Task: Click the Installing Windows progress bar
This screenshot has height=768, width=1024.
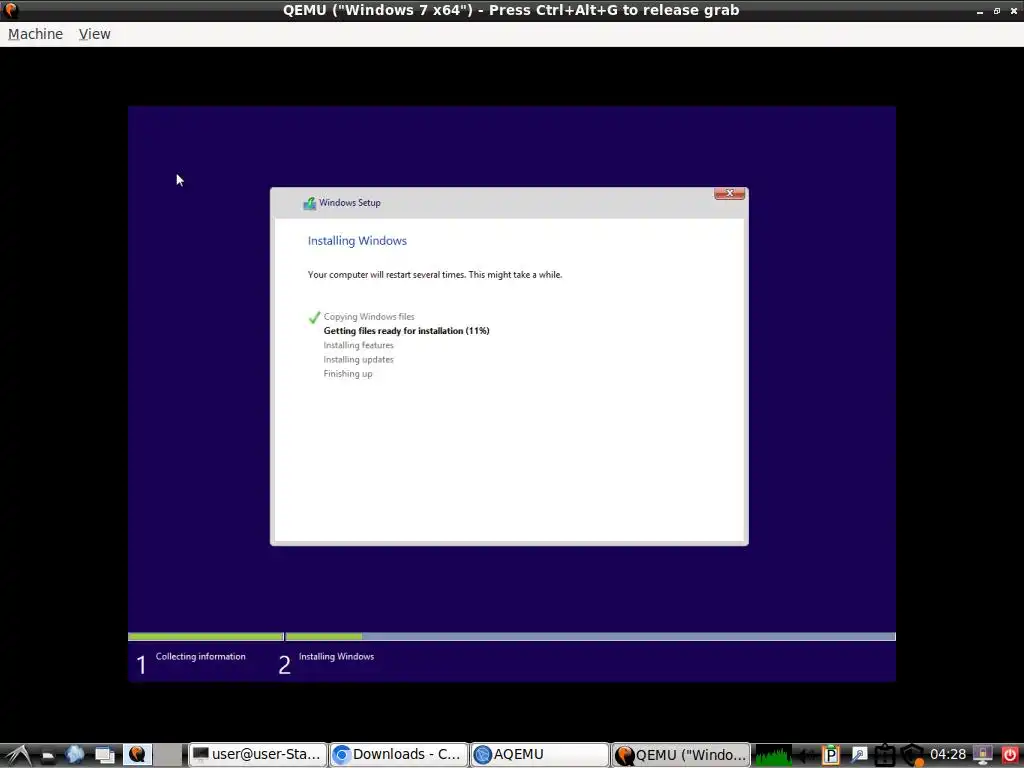Action: tap(590, 637)
